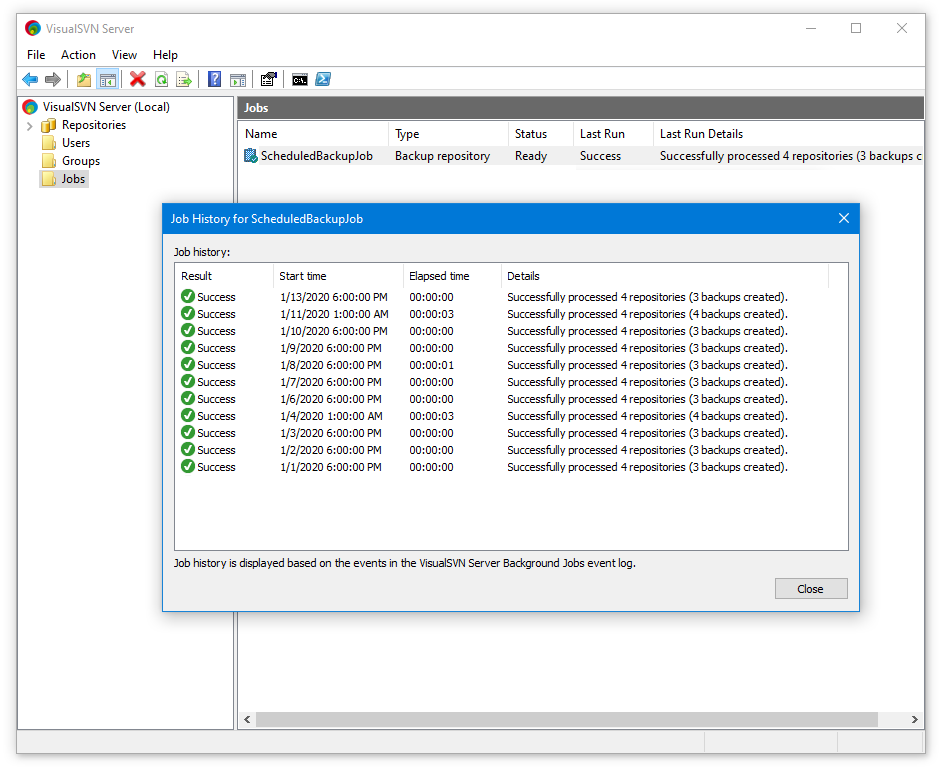
Task: Select the Groups folder in tree
Action: point(80,161)
